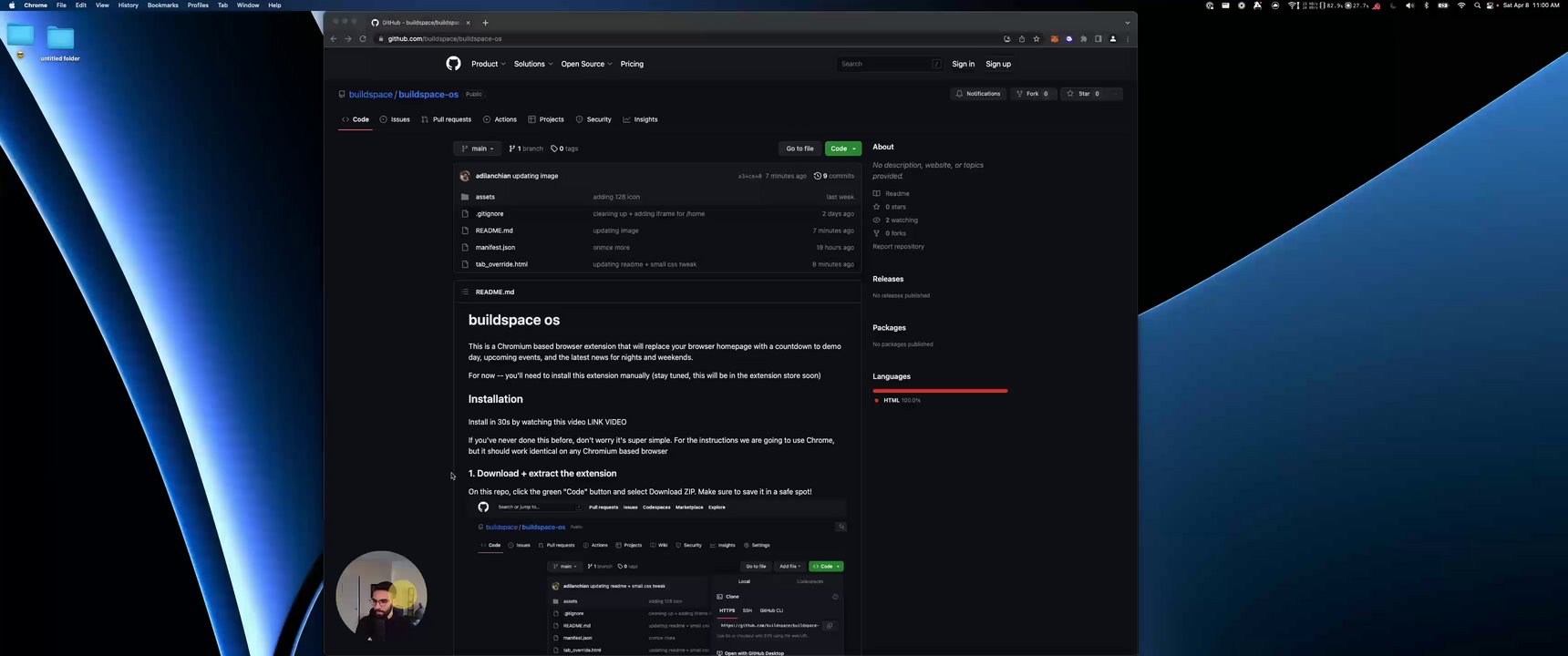Open the MetaMask fox extension
Screen dimensions: 1568x656
pyautogui.click(x=1055, y=39)
